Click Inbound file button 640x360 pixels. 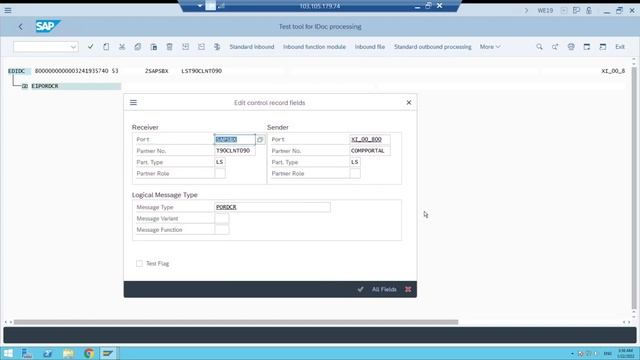pos(370,47)
